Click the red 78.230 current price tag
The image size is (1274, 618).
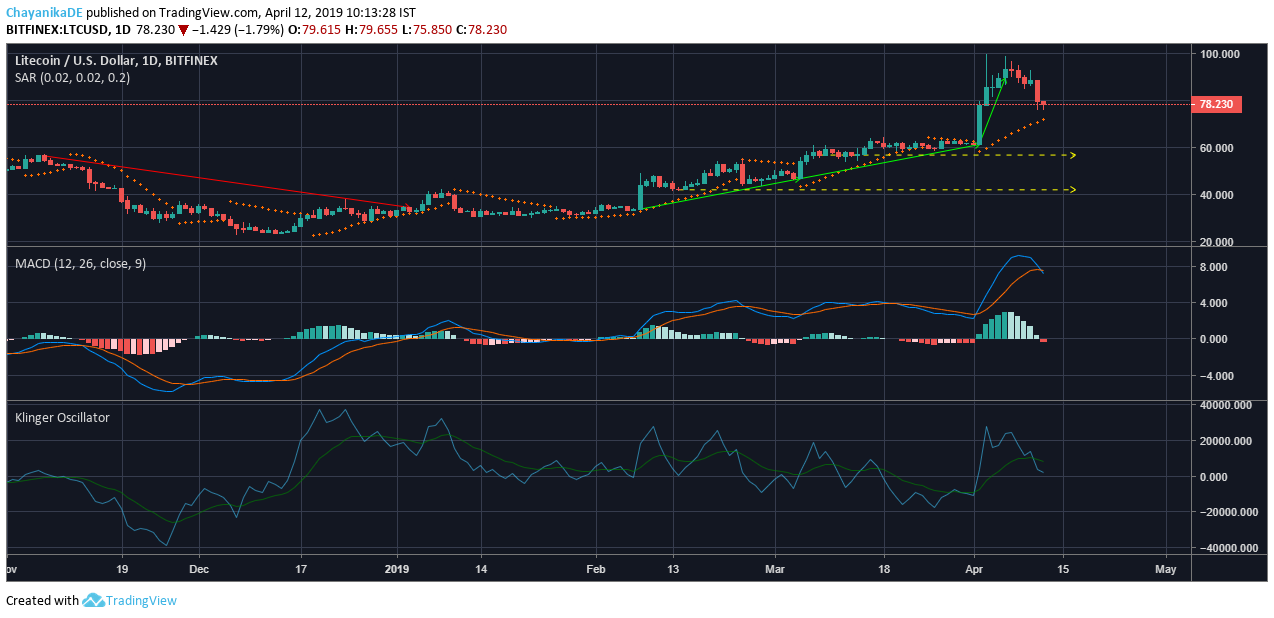point(1216,104)
